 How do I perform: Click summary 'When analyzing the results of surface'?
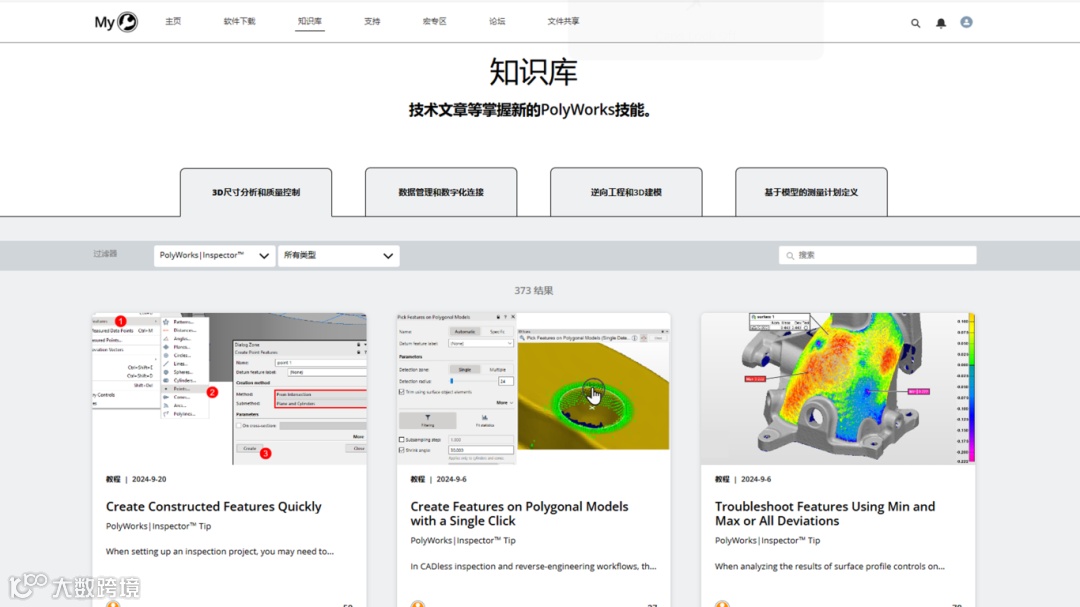829,566
